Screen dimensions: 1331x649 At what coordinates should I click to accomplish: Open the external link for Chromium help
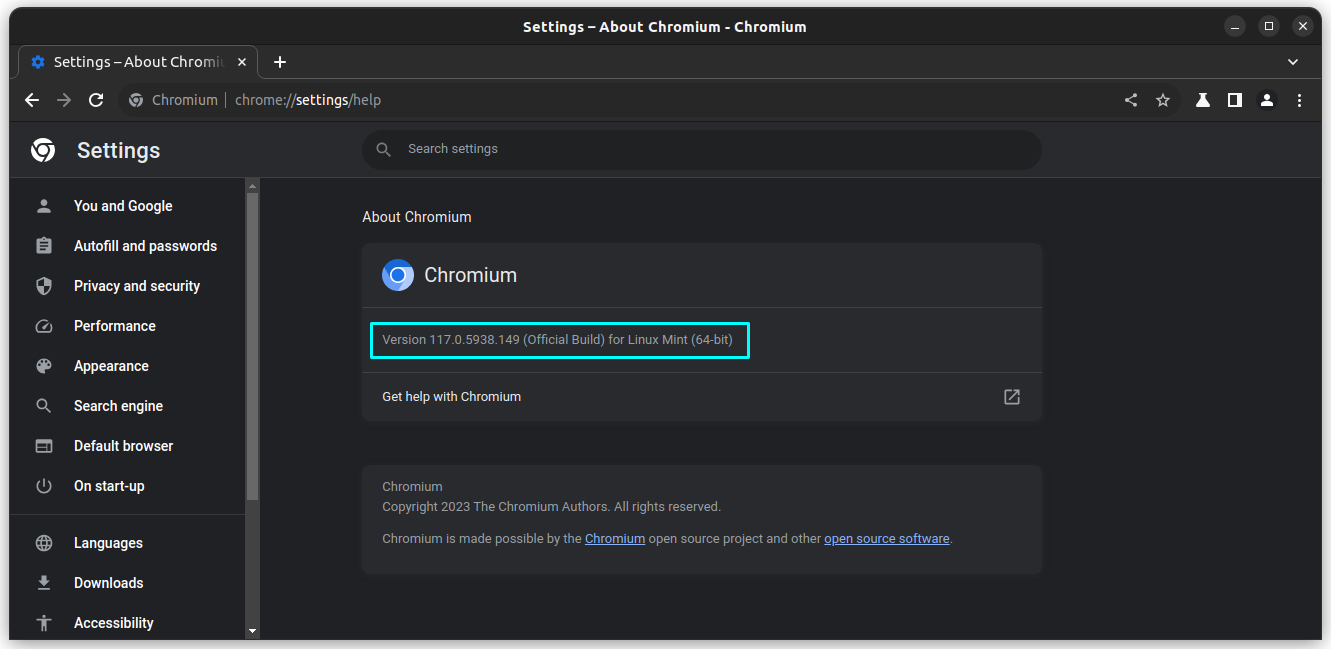(1011, 396)
